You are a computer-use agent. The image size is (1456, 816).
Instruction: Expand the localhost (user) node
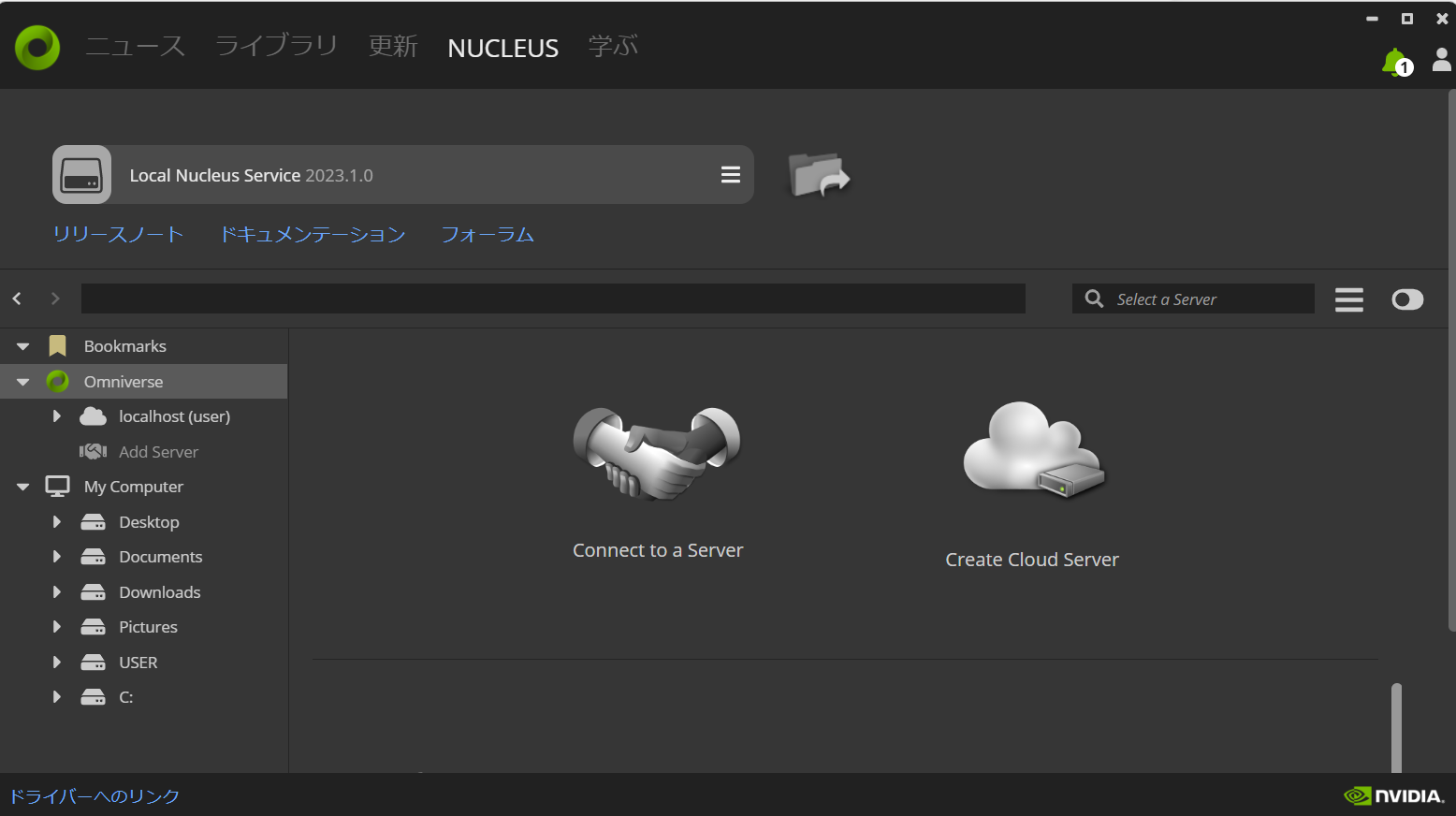coord(56,416)
